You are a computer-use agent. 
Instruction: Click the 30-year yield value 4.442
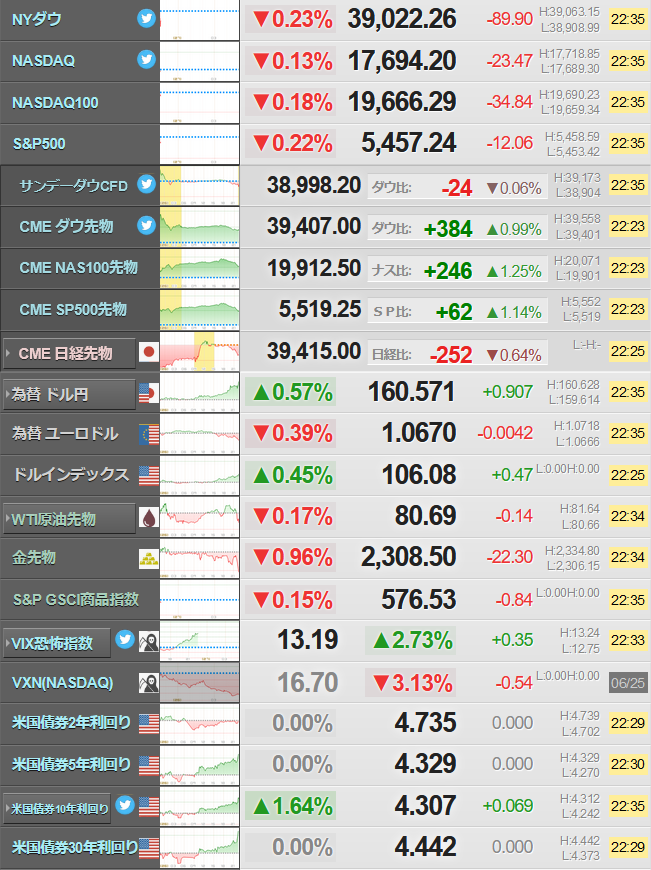[x=426, y=846]
